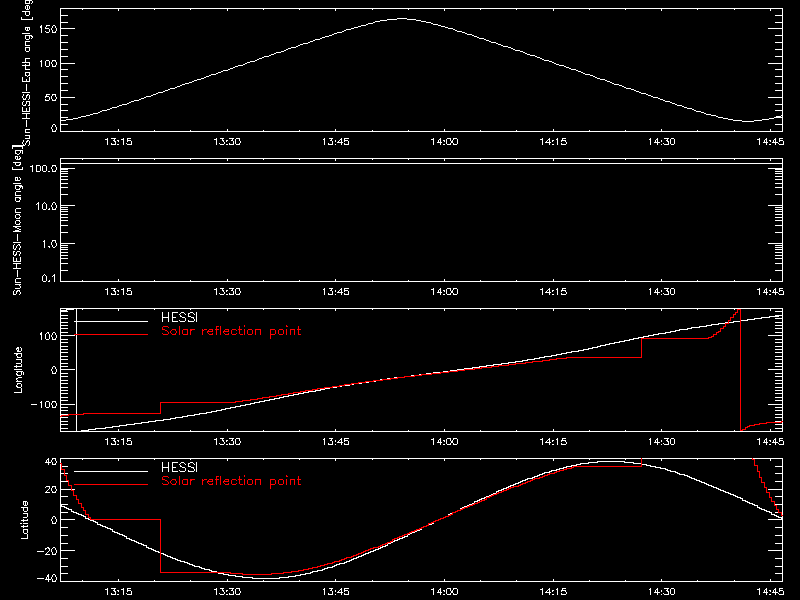Viewport: 800px width, 600px height.
Task: Click white HESSI legend line in Latitude plot
Action: pyautogui.click(x=111, y=471)
